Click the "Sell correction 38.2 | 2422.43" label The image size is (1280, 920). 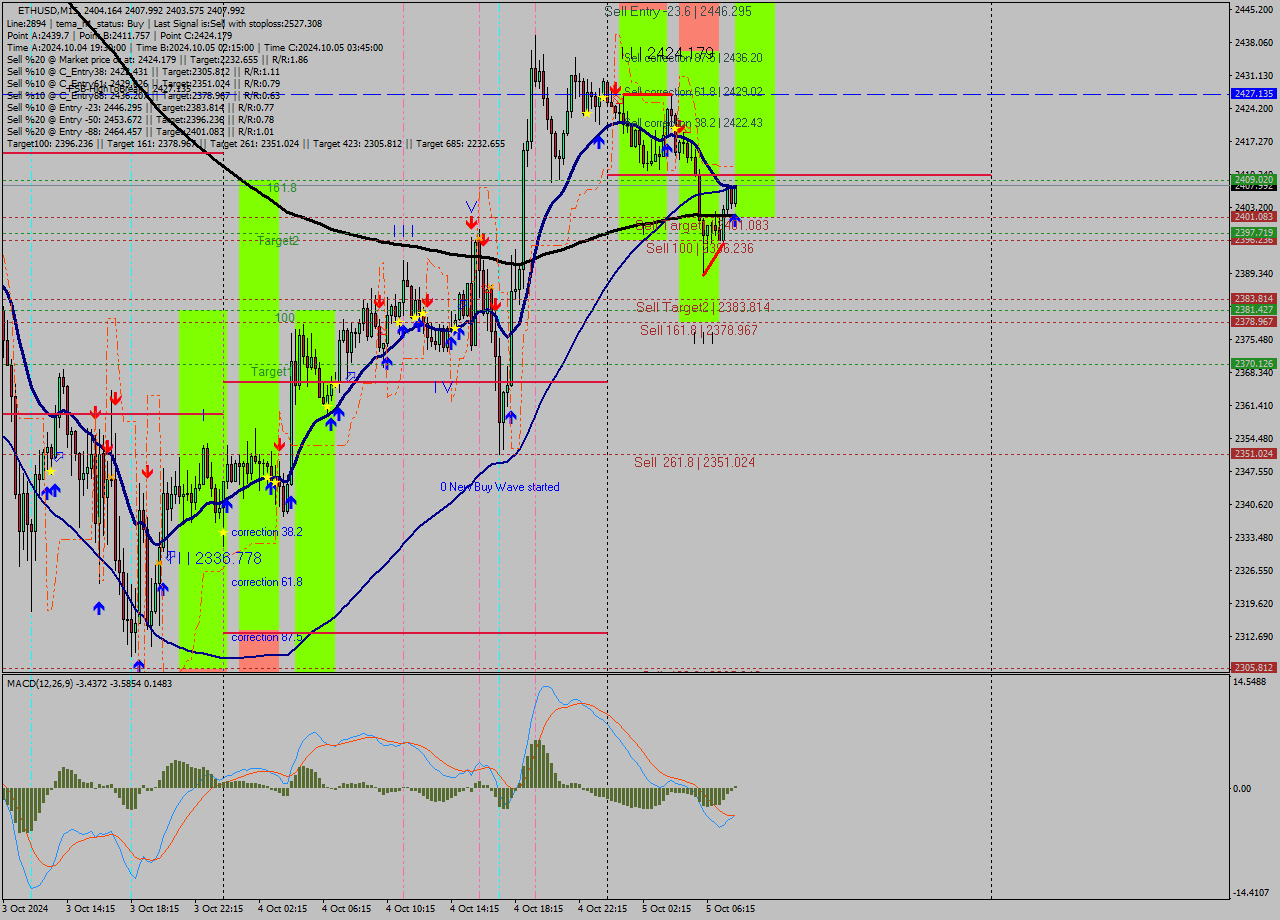(x=693, y=123)
